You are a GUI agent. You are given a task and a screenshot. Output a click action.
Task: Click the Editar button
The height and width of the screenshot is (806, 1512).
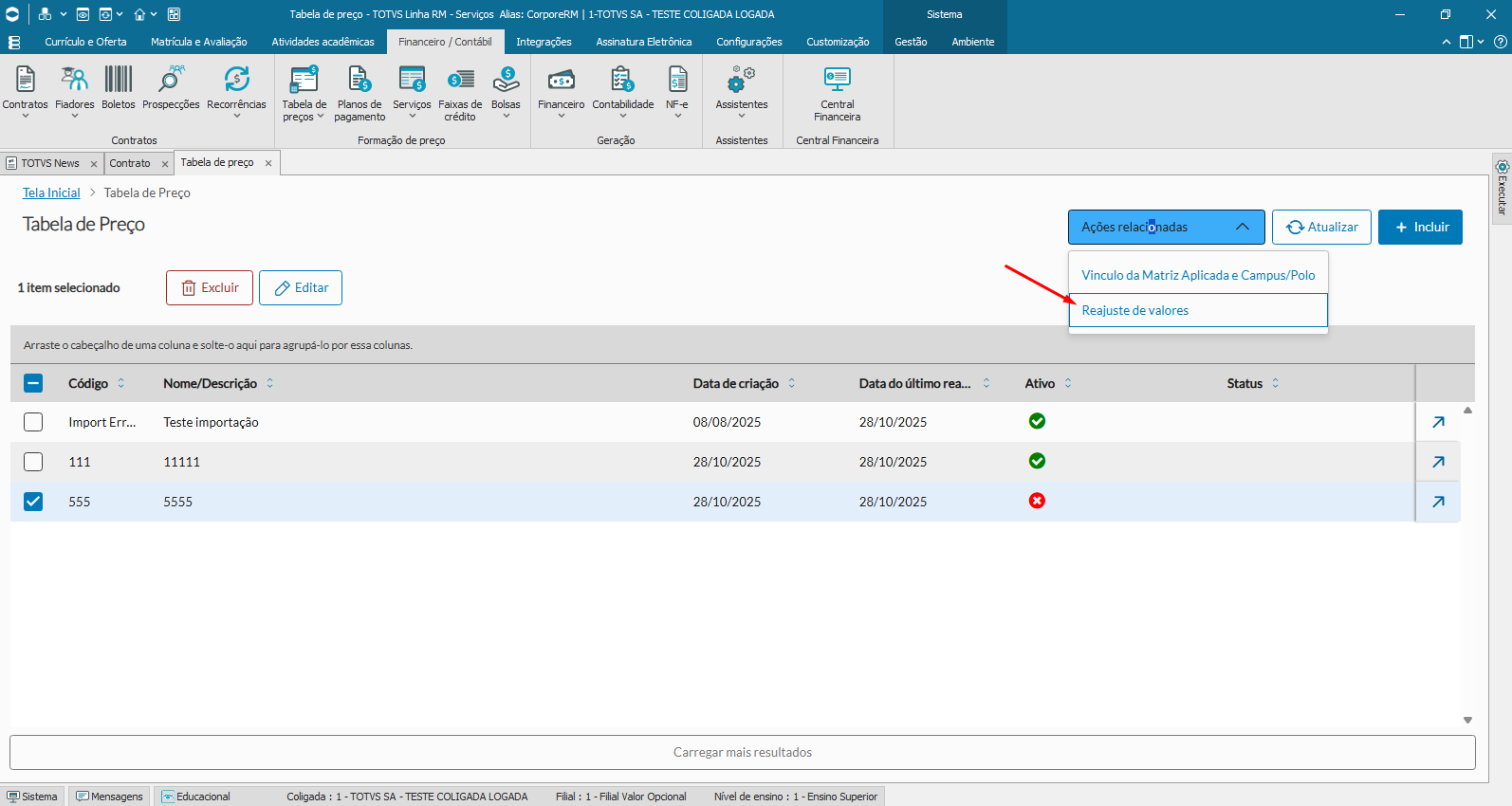[x=301, y=287]
